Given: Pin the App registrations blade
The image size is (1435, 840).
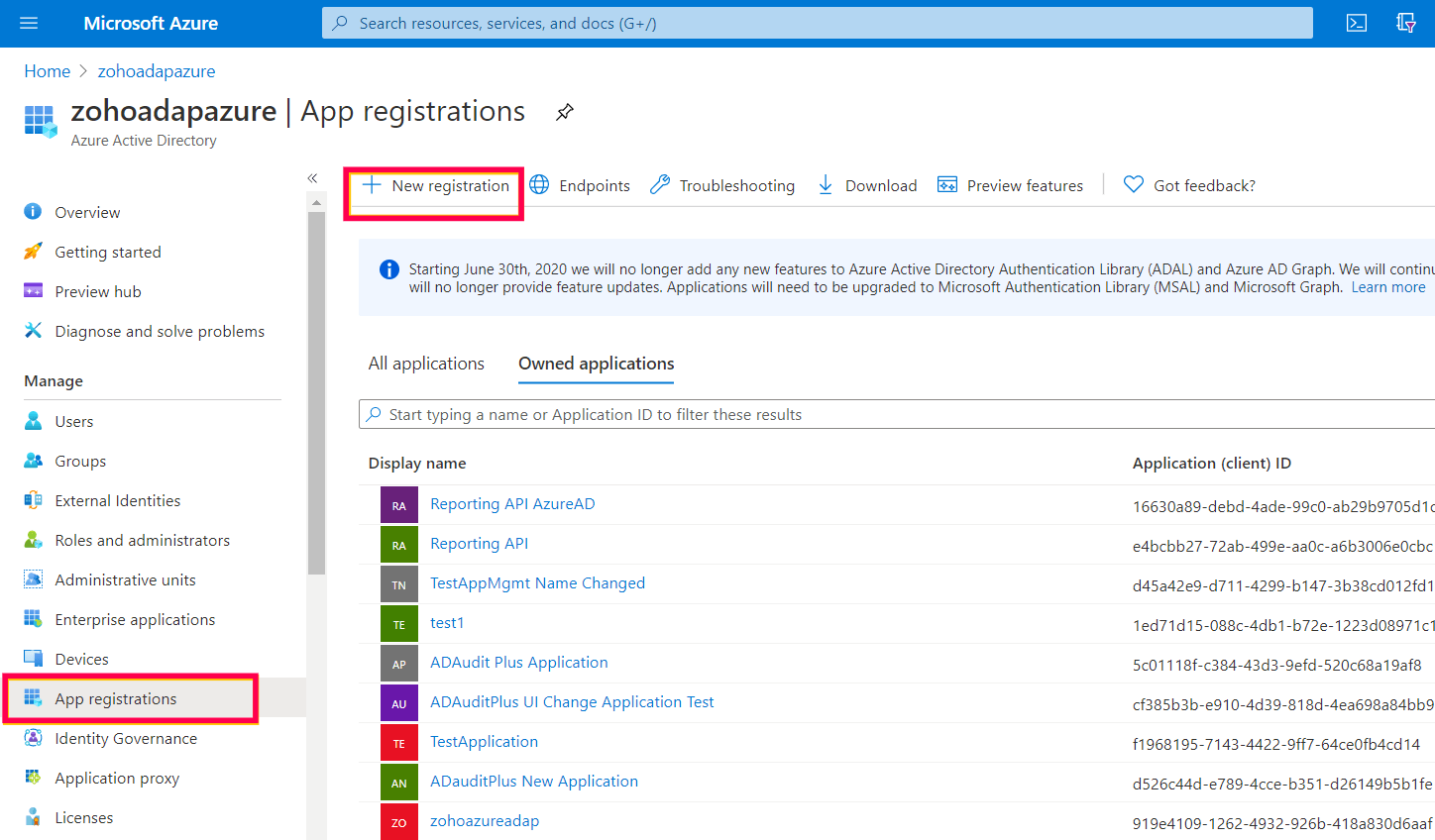Looking at the screenshot, I should [565, 112].
